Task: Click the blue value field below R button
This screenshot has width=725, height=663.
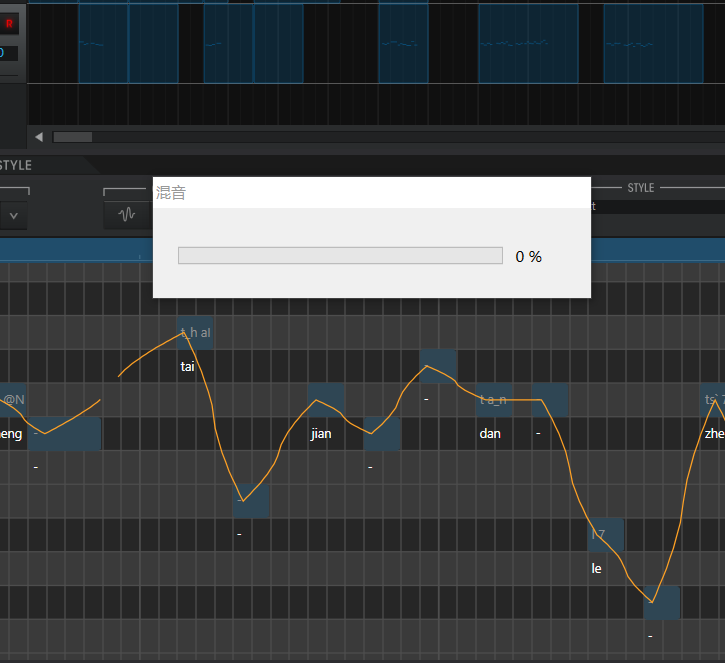Action: 8,53
